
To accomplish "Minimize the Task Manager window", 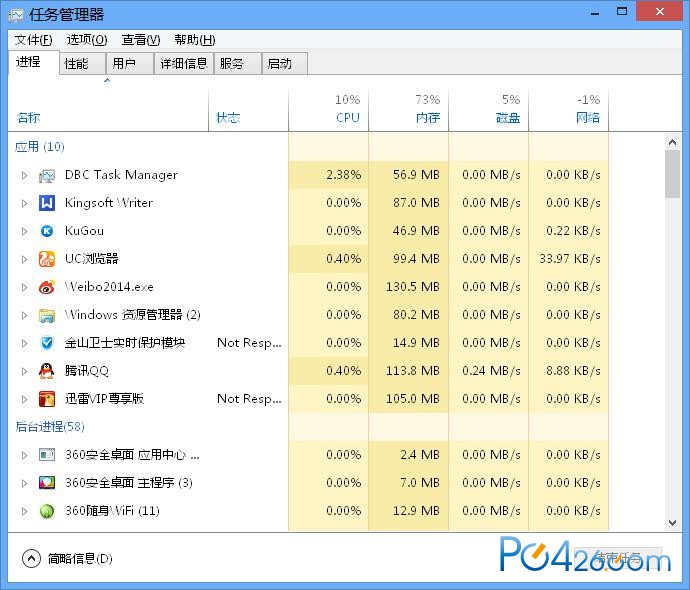I will pyautogui.click(x=595, y=12).
